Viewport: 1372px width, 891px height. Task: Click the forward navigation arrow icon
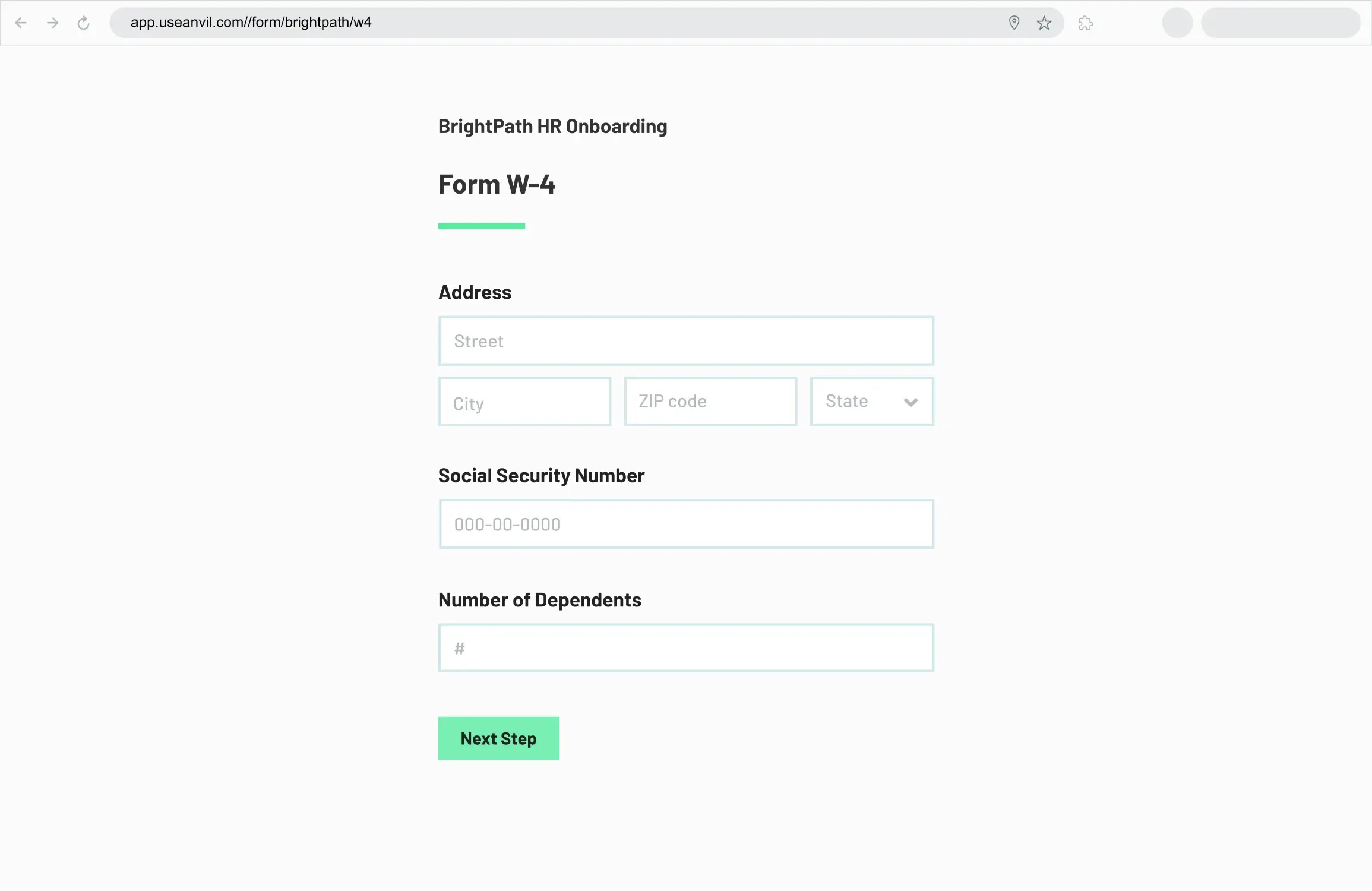51,22
